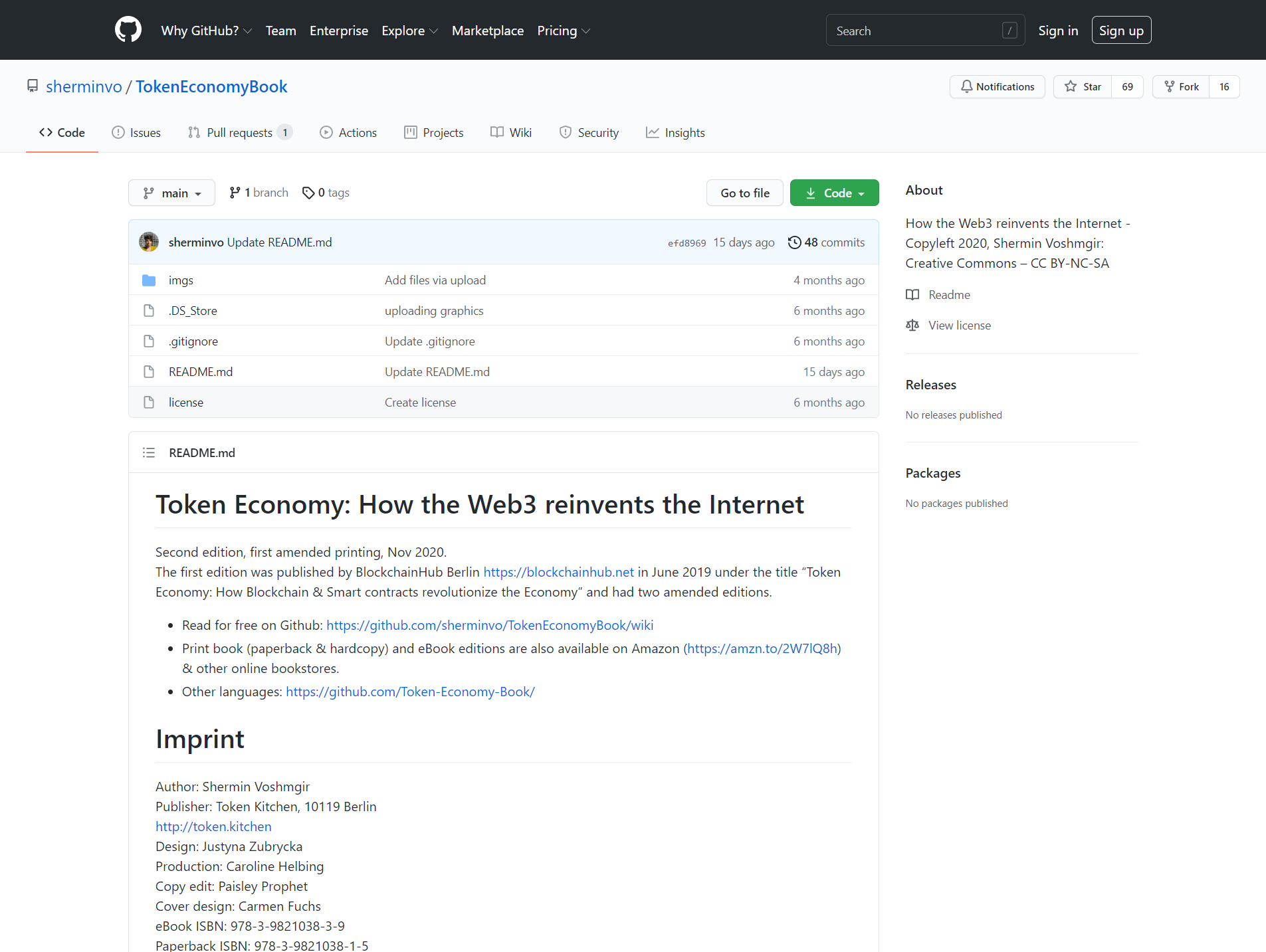The height and width of the screenshot is (952, 1266).
Task: Click the Go to file button
Action: click(x=745, y=193)
